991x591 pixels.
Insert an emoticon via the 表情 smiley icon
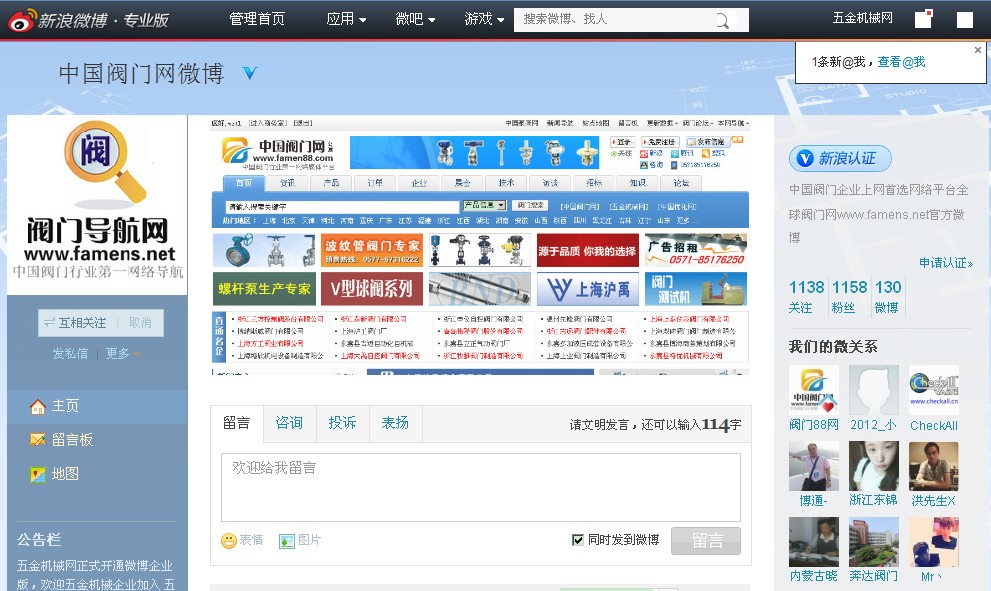pyautogui.click(x=229, y=540)
